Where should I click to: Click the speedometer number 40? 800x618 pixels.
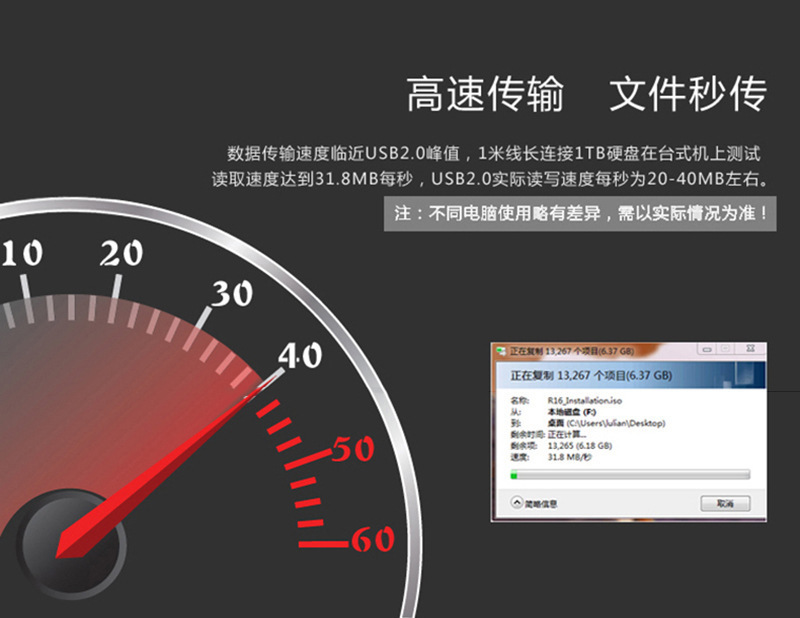[x=301, y=355]
